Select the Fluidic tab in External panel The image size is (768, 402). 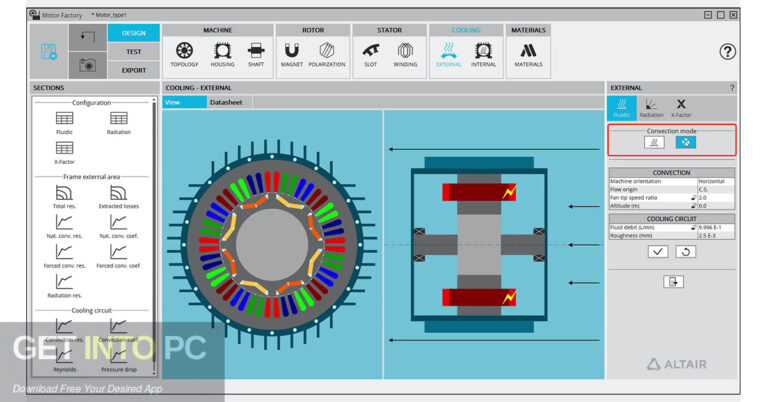(x=622, y=108)
